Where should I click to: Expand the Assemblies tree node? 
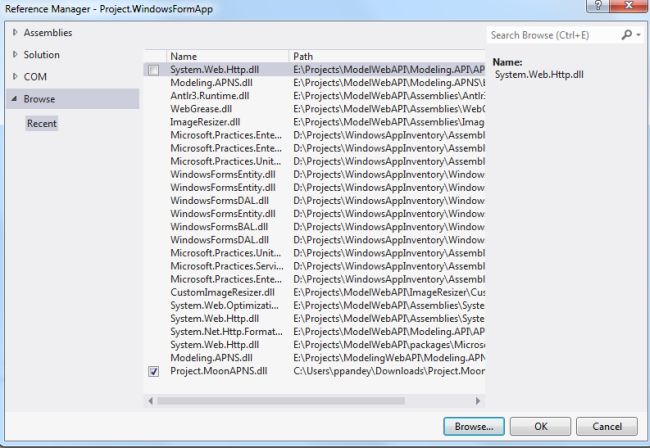(15, 32)
